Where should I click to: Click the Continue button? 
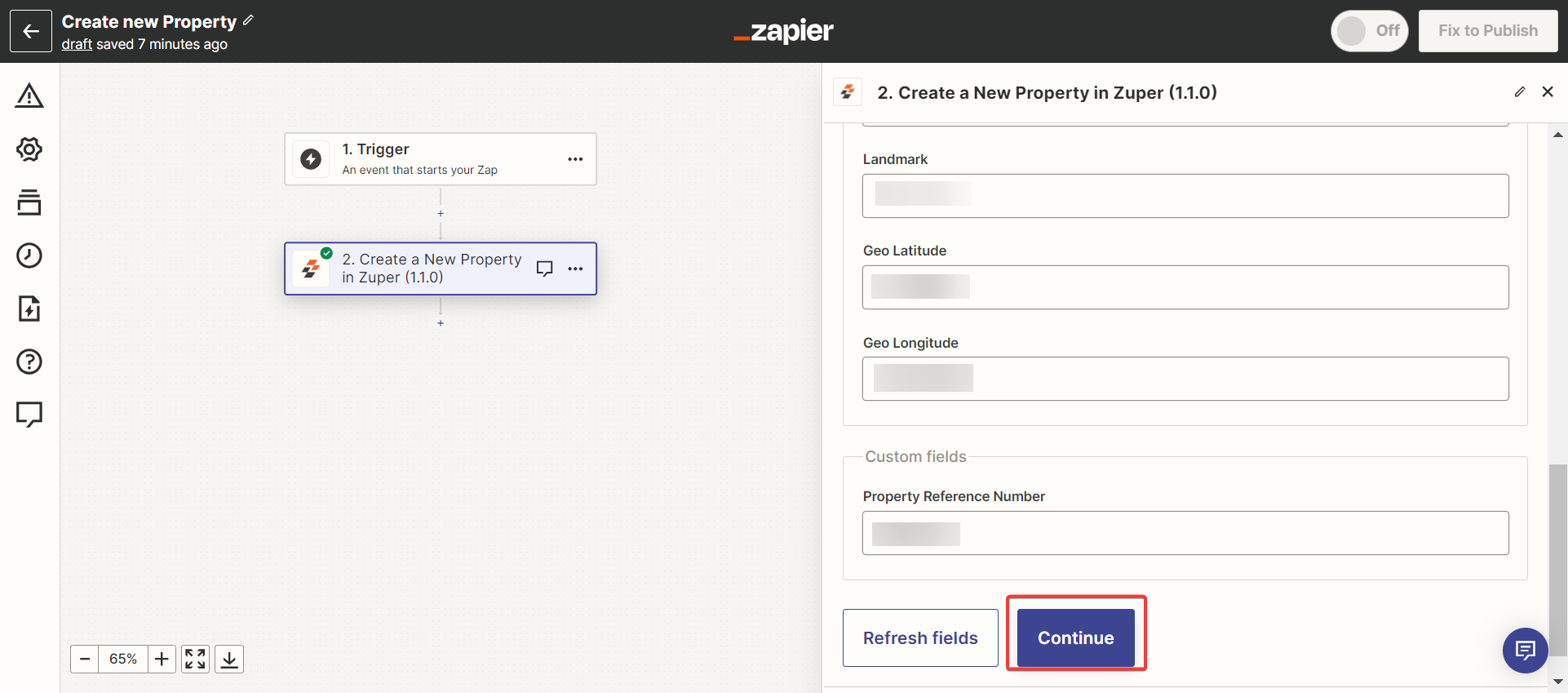pos(1075,637)
